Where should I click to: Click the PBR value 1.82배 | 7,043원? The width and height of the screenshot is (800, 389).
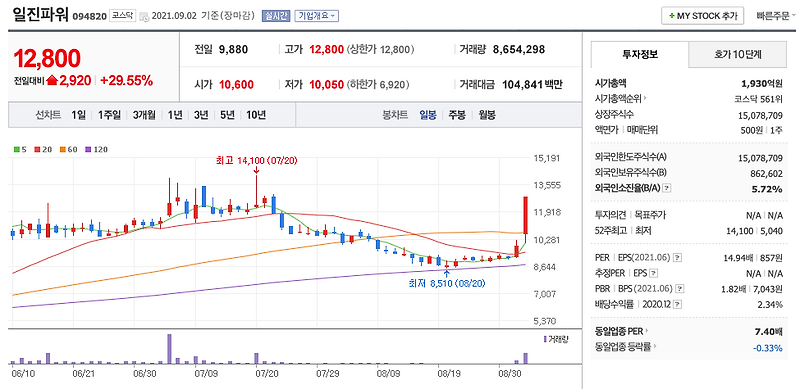752,289
